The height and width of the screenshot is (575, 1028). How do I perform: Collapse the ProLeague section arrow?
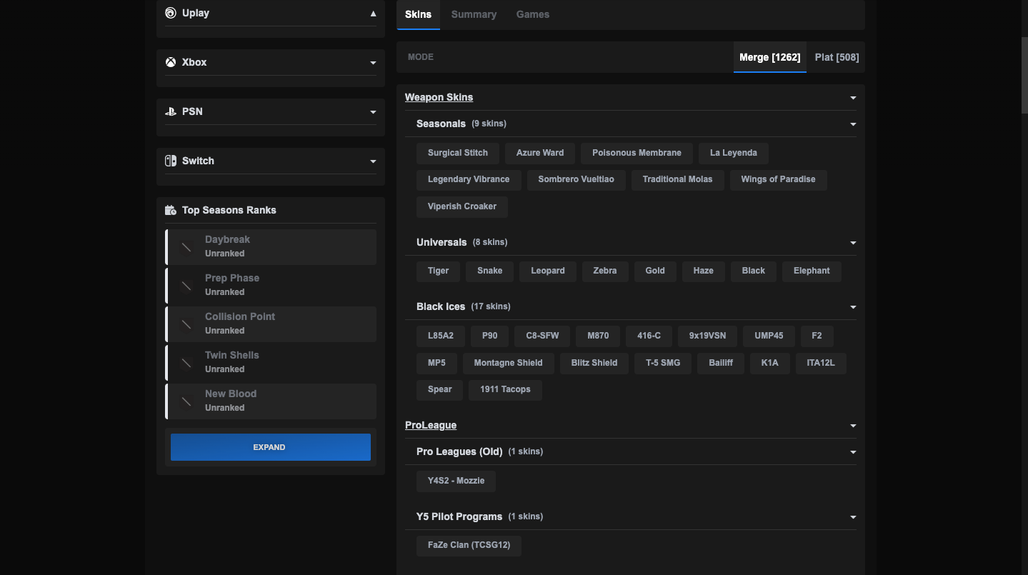[x=853, y=426]
